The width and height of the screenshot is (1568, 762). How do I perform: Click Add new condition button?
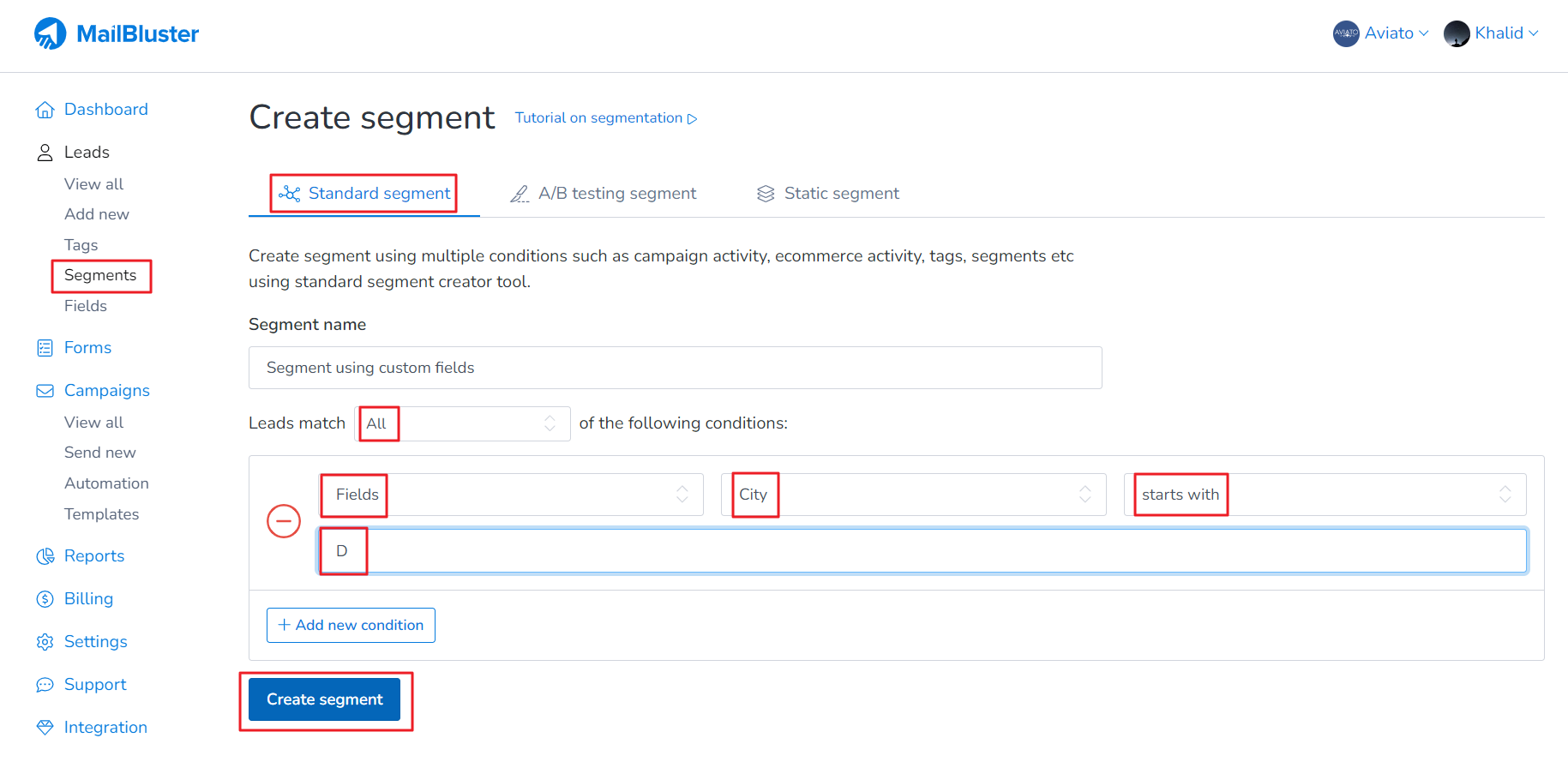[x=351, y=625]
